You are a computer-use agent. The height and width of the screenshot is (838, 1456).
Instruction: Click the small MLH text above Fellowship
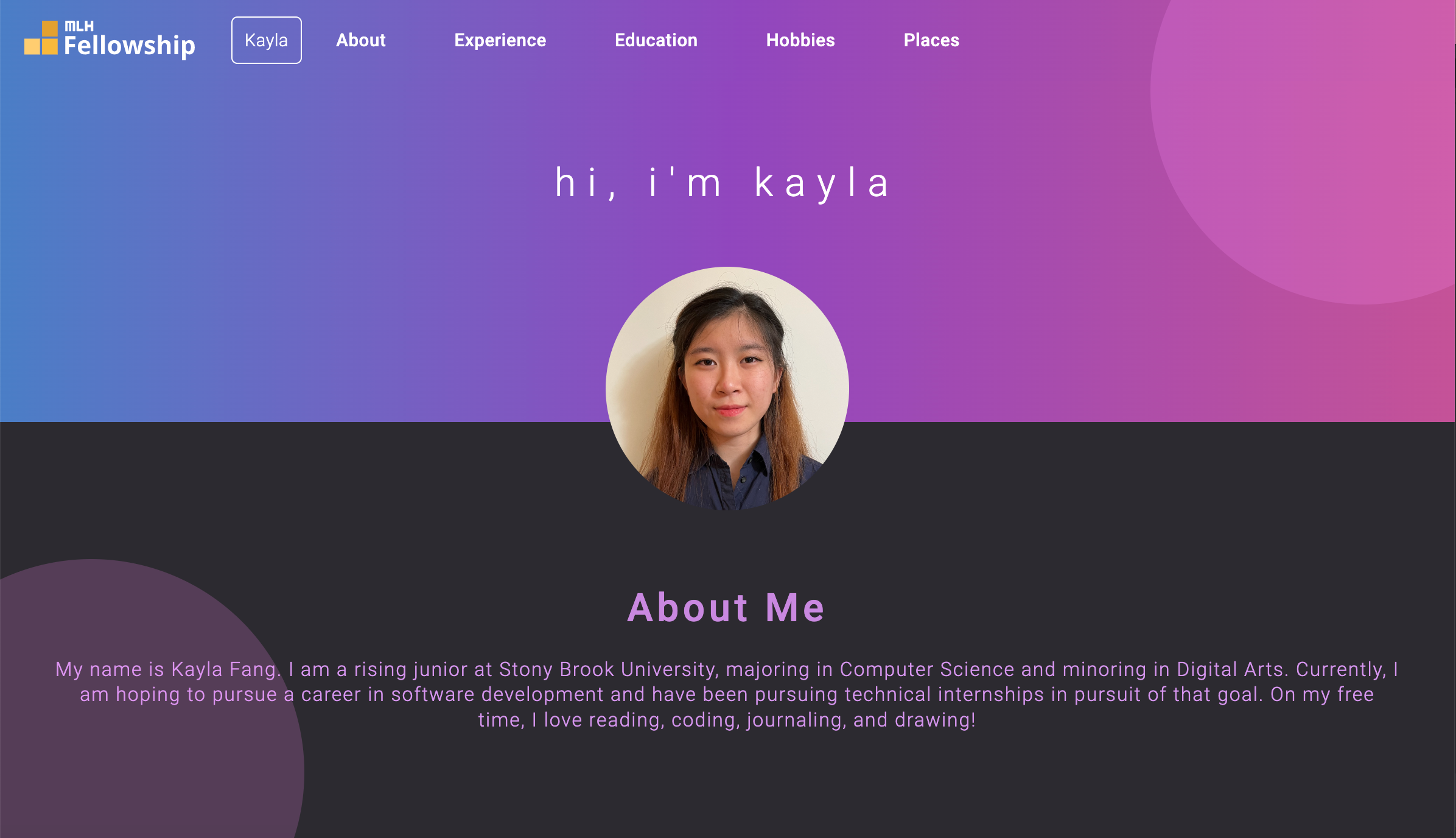click(x=79, y=26)
